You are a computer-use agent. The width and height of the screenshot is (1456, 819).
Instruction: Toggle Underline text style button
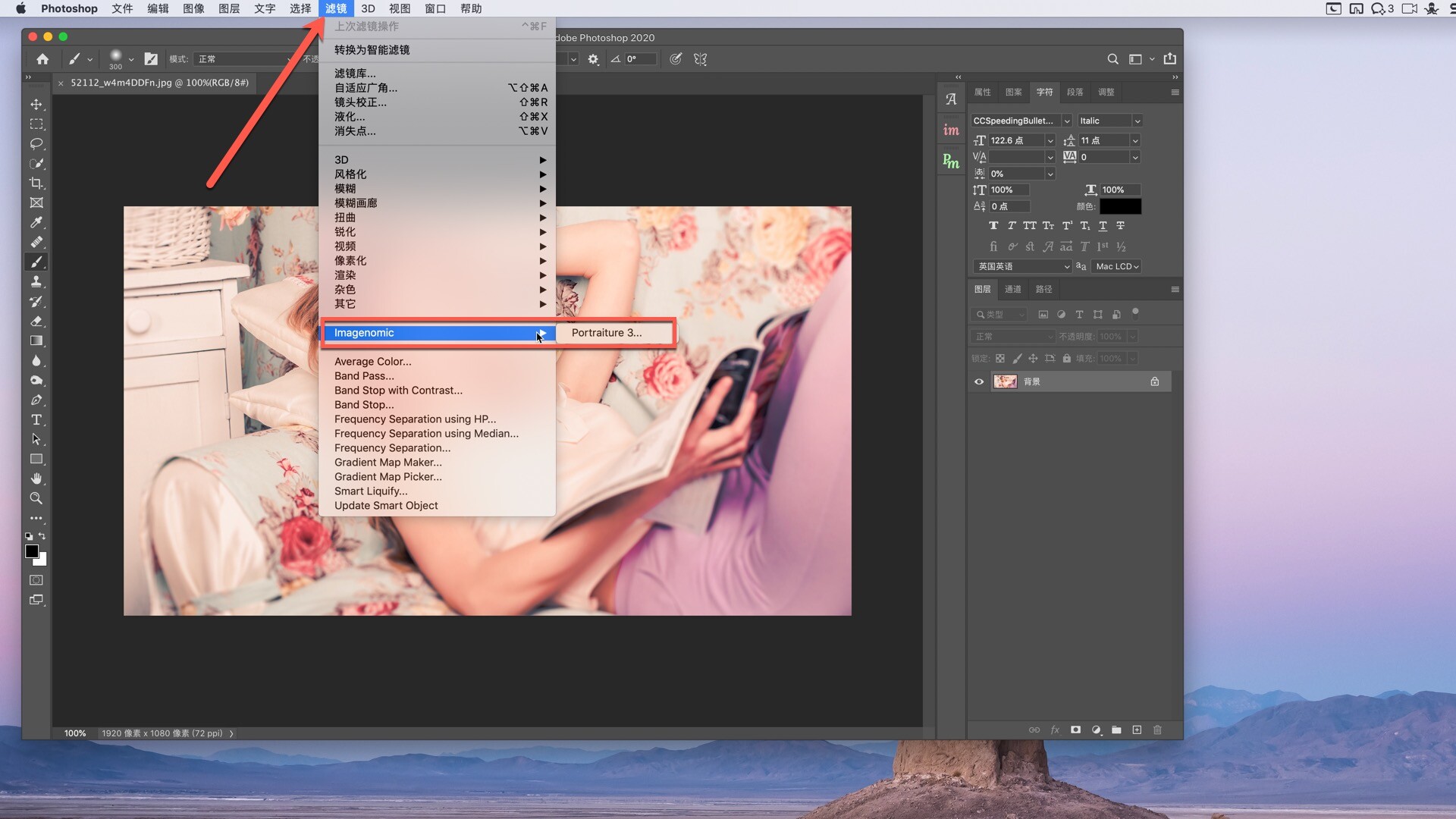coord(1103,226)
